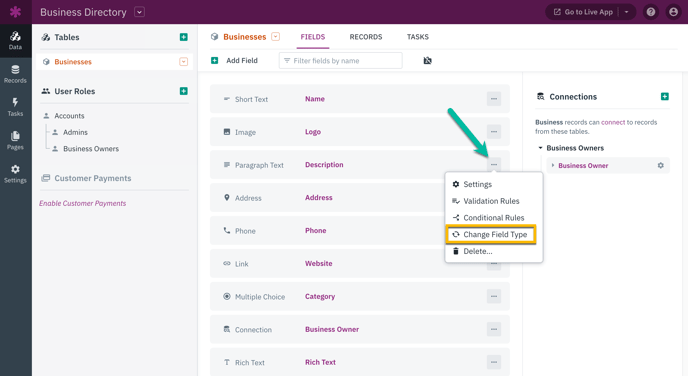Open the Tasks section in sidebar
The image size is (688, 376).
click(x=15, y=107)
